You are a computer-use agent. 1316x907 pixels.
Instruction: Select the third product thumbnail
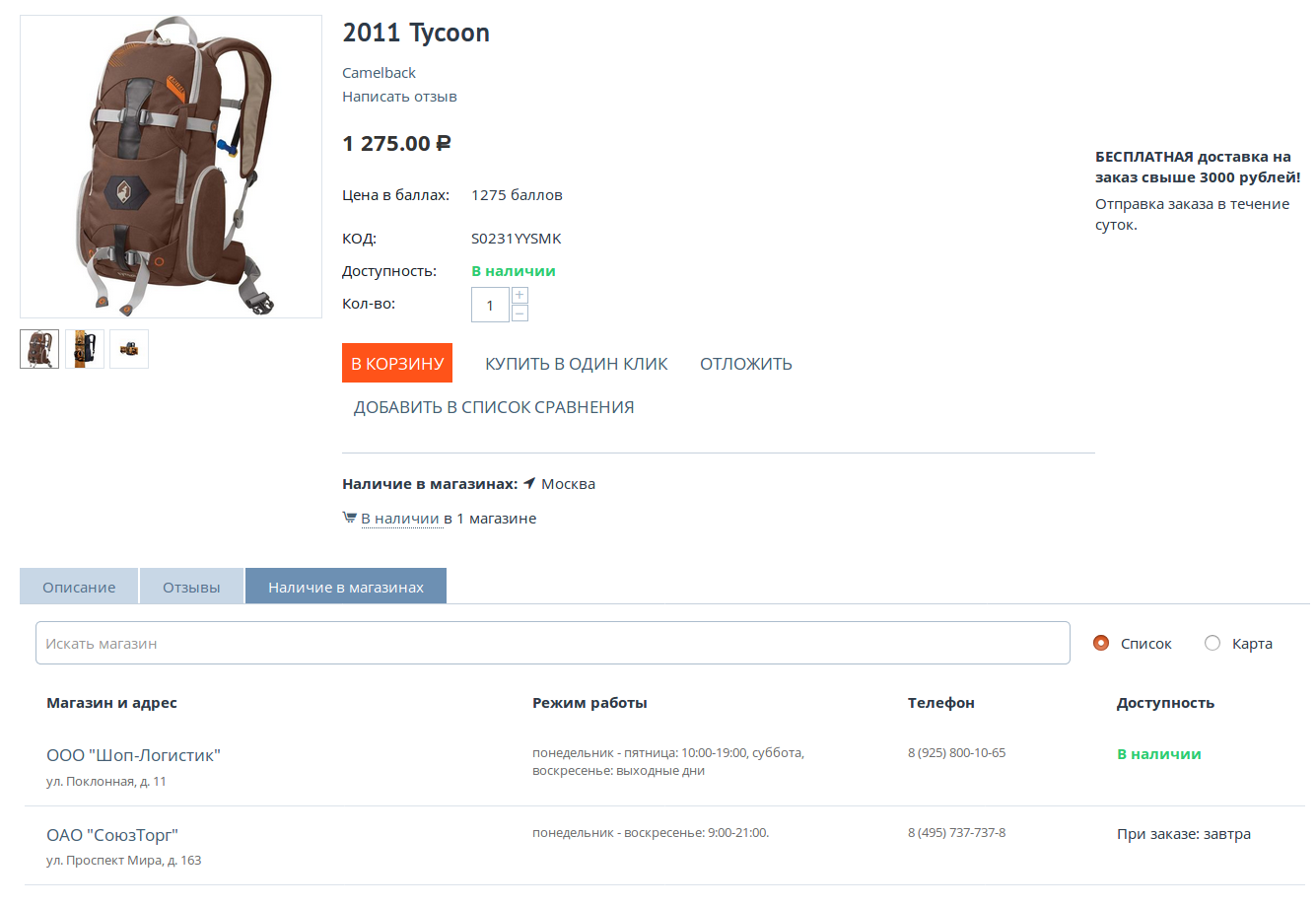pyautogui.click(x=129, y=349)
